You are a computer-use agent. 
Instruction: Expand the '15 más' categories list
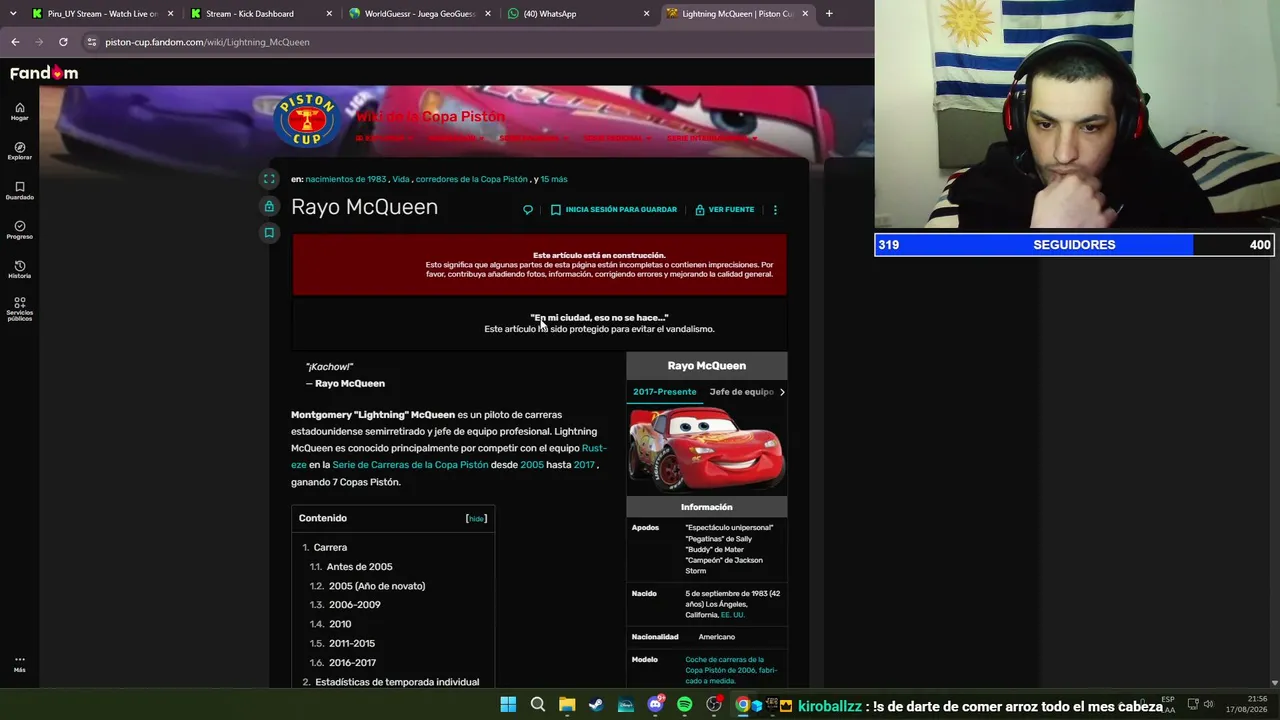tap(554, 179)
